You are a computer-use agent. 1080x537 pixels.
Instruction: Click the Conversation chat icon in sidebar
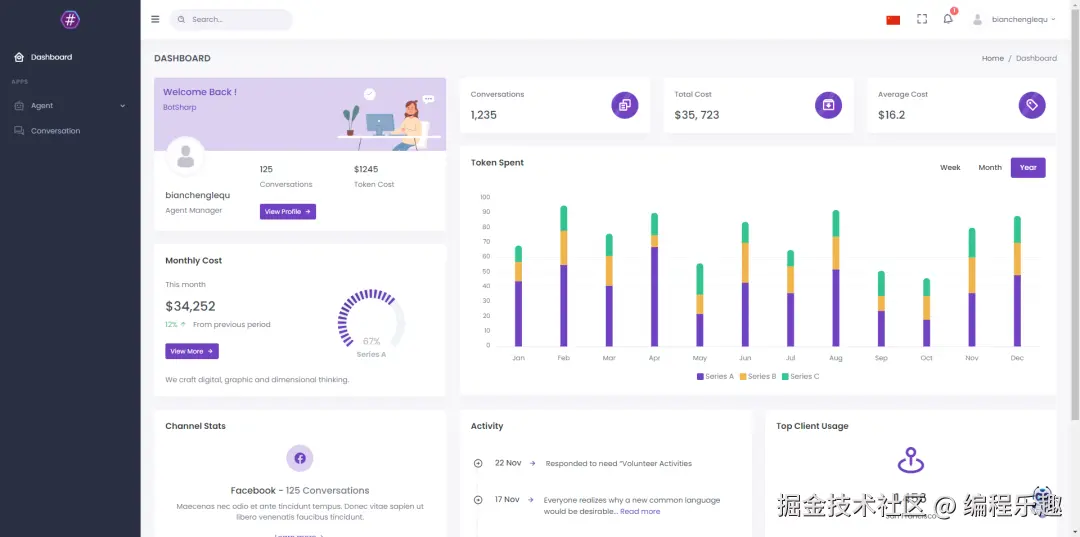pos(19,131)
